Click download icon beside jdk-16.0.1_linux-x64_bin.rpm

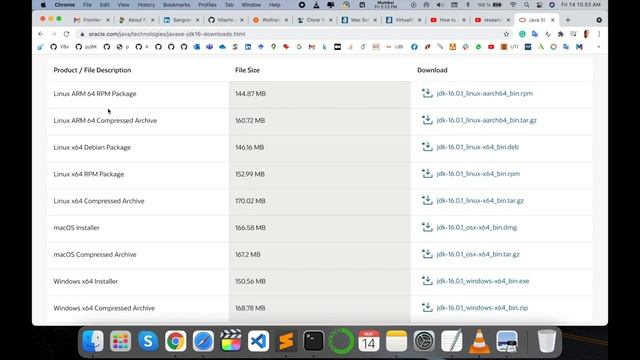click(x=427, y=173)
